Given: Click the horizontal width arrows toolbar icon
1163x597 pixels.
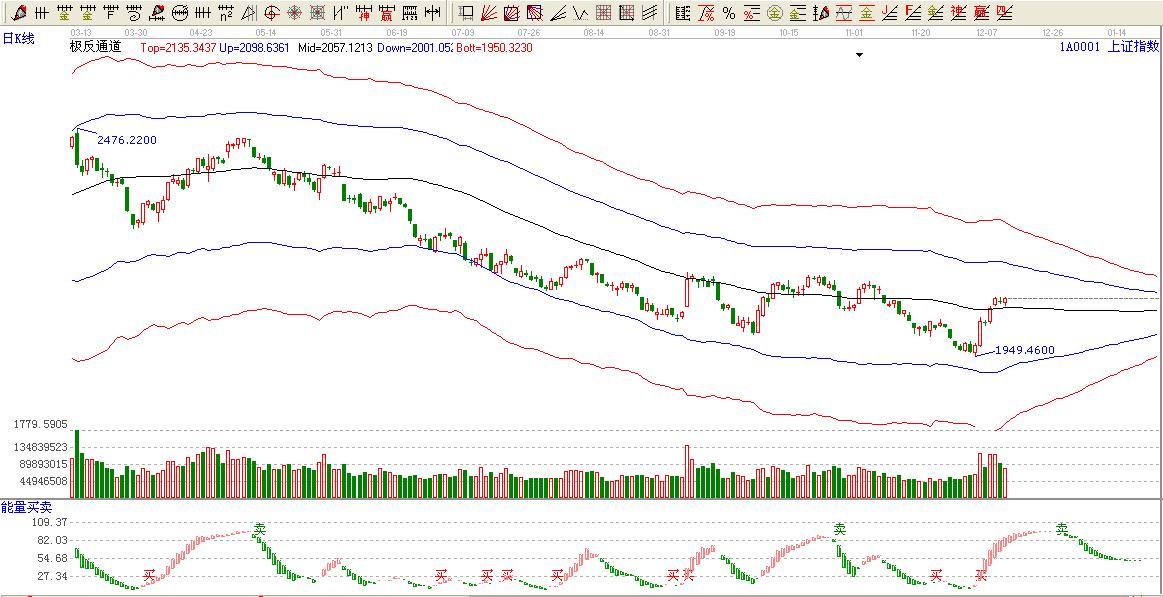Looking at the screenshot, I should click(x=431, y=13).
